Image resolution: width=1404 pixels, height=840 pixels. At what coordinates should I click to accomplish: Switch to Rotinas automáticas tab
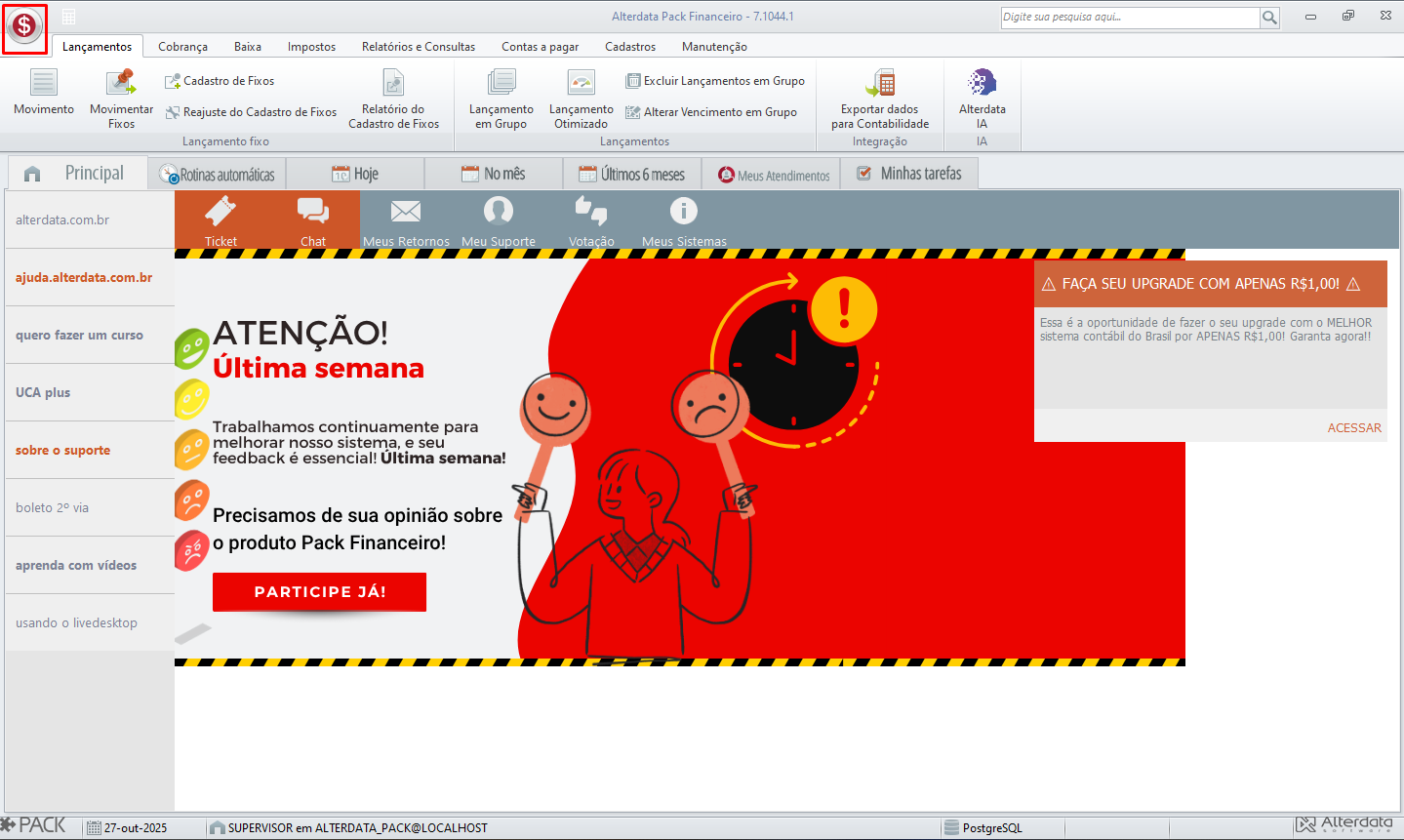point(218,175)
